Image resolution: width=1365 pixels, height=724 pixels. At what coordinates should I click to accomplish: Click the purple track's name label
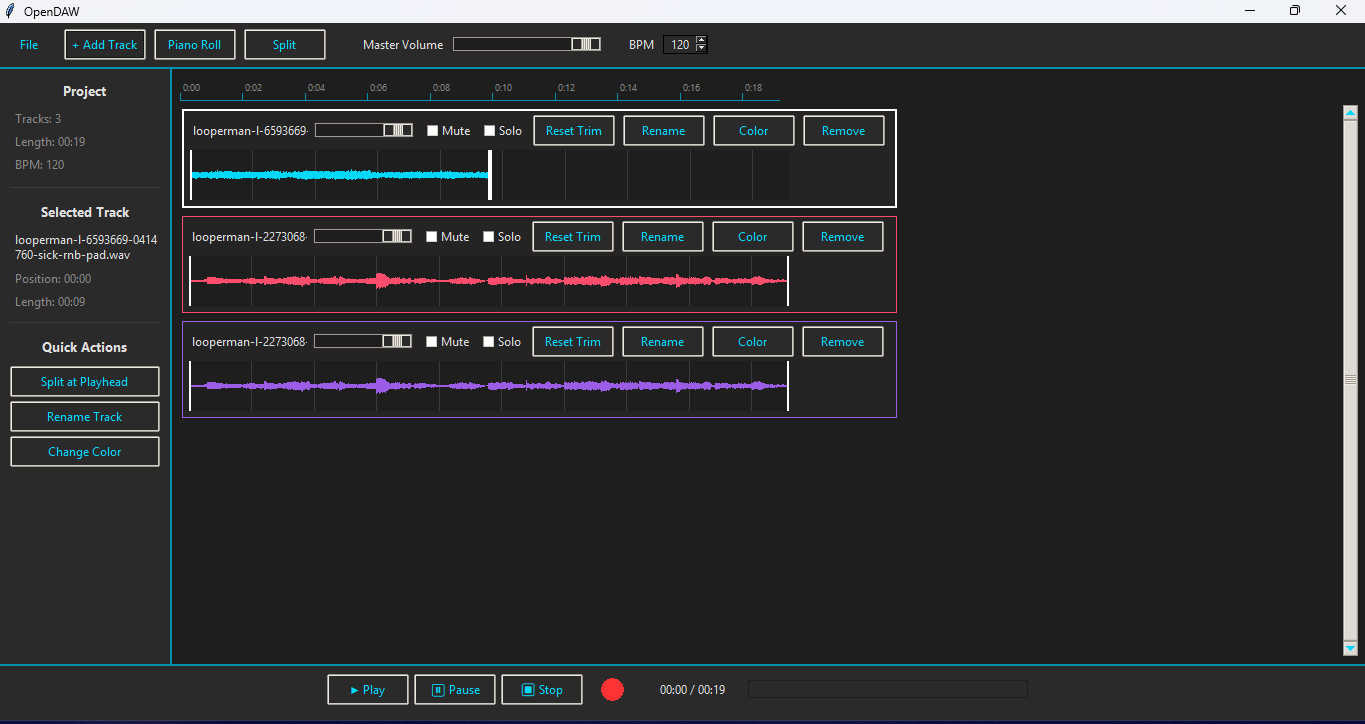[250, 342]
